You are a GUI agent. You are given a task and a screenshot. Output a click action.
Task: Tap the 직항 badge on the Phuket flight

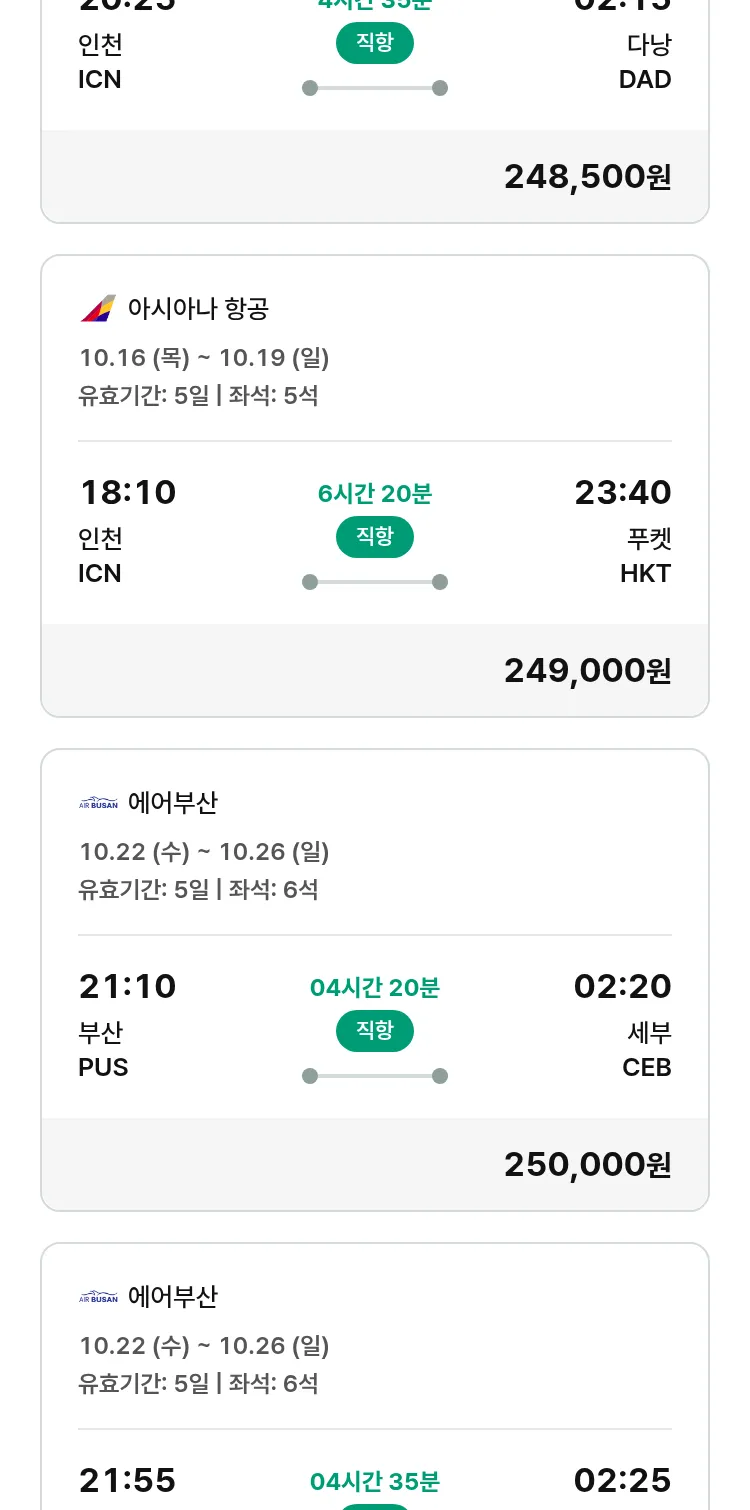pos(375,537)
